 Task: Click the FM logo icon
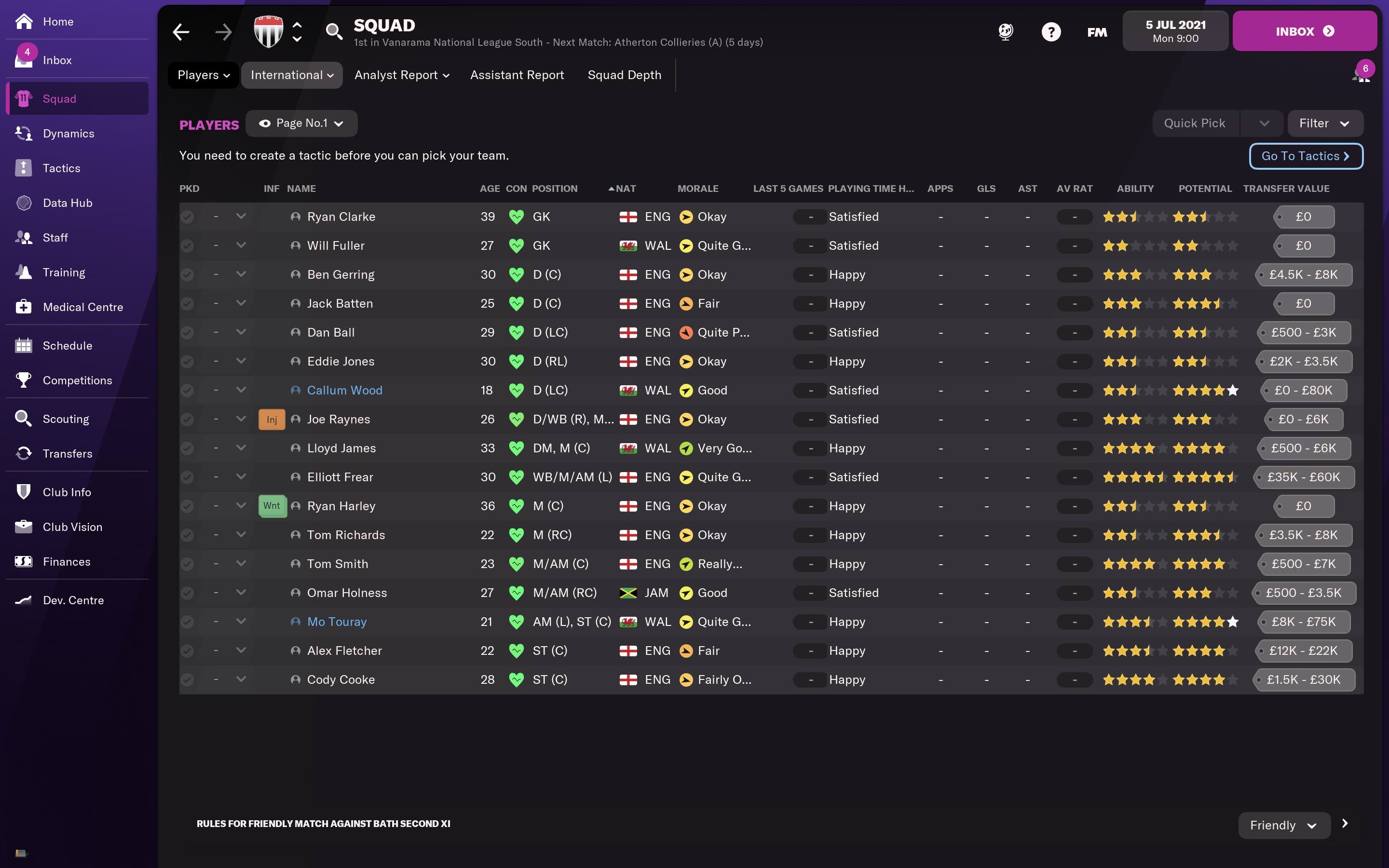tap(1097, 32)
